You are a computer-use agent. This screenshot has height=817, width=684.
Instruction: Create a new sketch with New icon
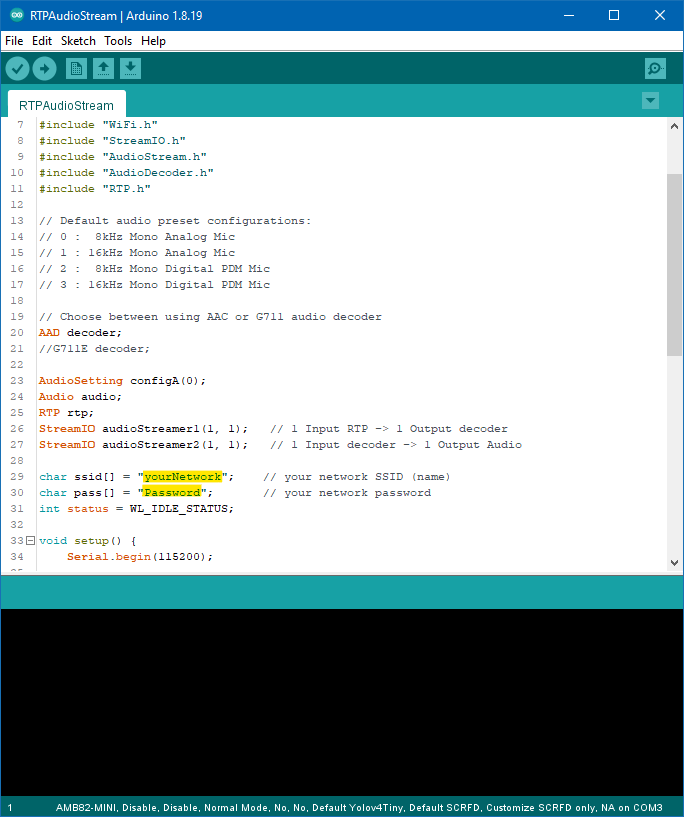pyautogui.click(x=76, y=68)
